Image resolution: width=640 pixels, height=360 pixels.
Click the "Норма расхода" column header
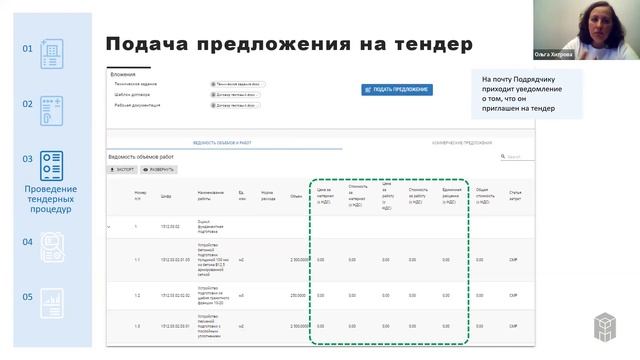(x=268, y=196)
